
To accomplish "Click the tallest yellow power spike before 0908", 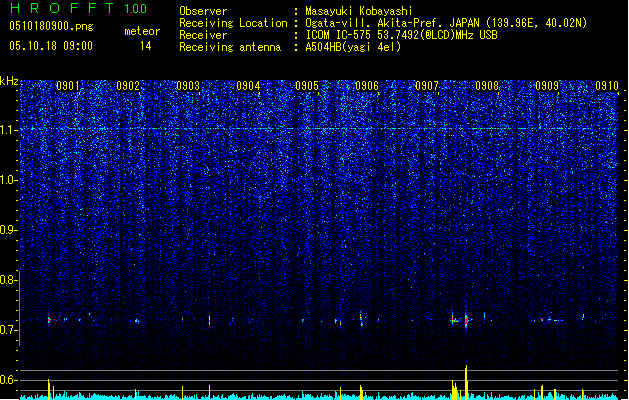I will point(466,382).
